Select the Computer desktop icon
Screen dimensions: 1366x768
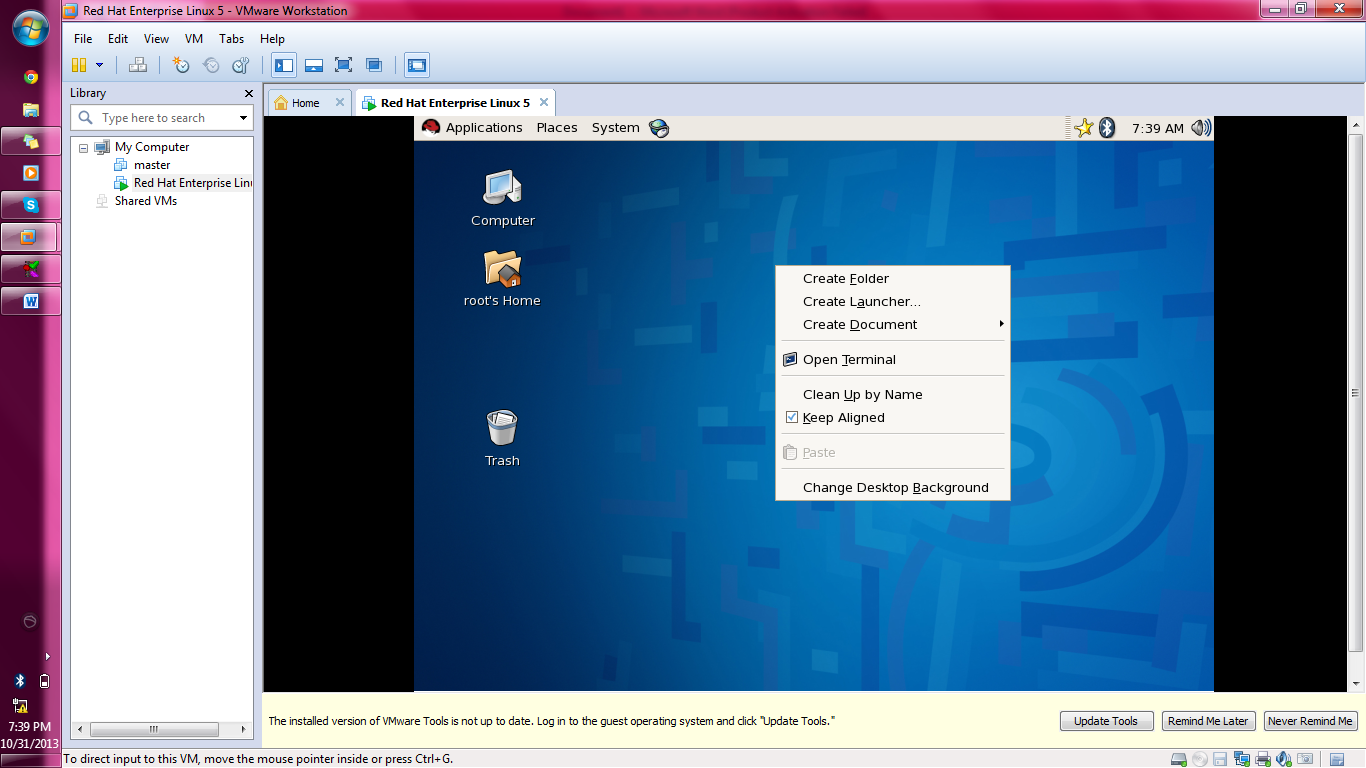coord(503,199)
